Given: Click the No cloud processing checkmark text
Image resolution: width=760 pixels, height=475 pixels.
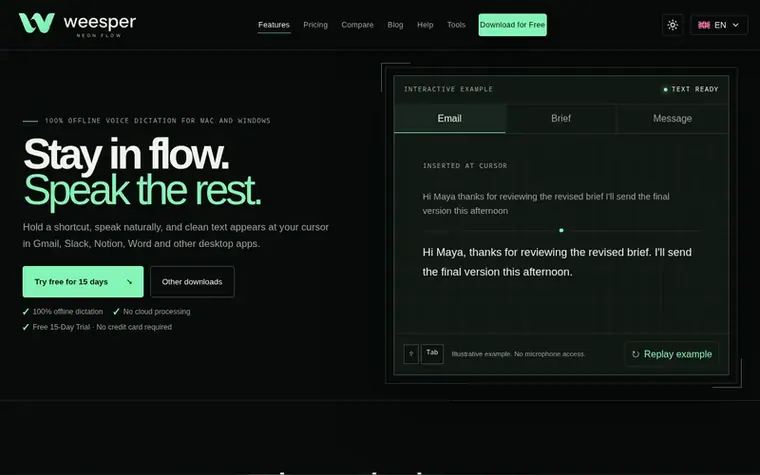Looking at the screenshot, I should pos(152,312).
